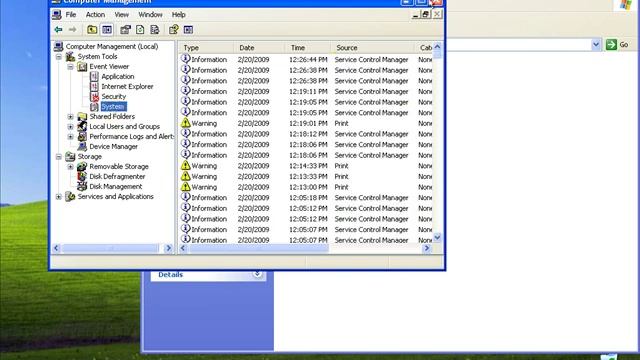Toggle the Show/Hide Console Tree toolbar button
640x360 pixels.
click(107, 29)
